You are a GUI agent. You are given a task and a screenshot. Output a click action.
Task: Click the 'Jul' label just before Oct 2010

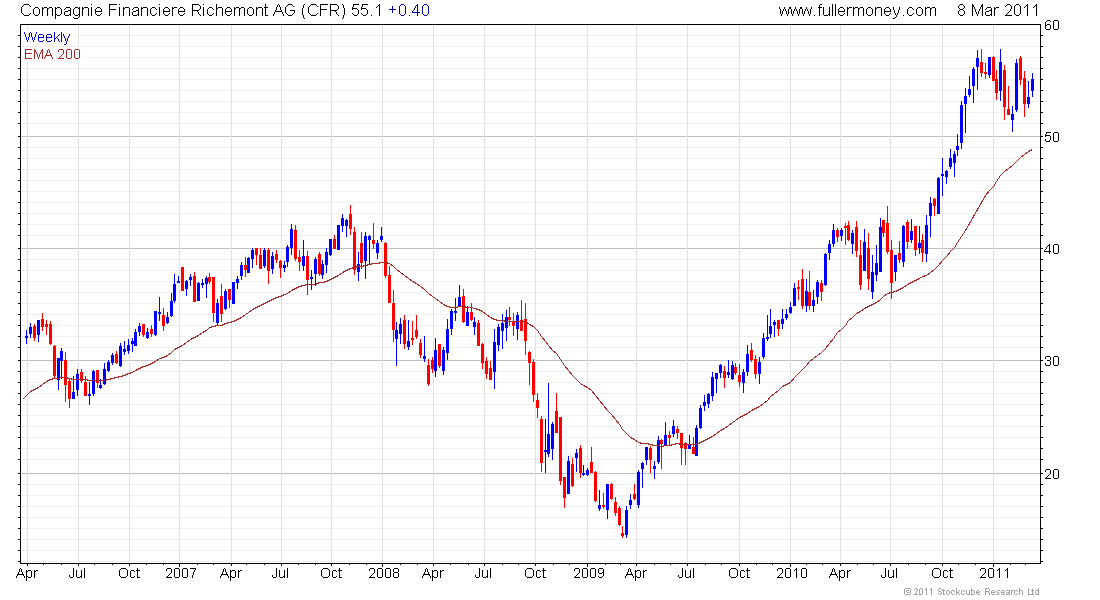[x=889, y=573]
